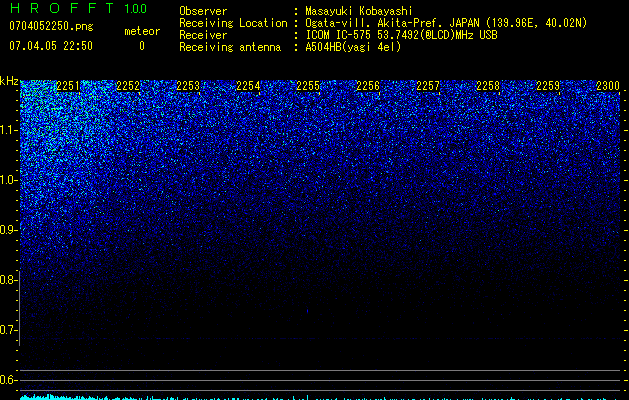Click the Receiving antenna label

[230, 47]
